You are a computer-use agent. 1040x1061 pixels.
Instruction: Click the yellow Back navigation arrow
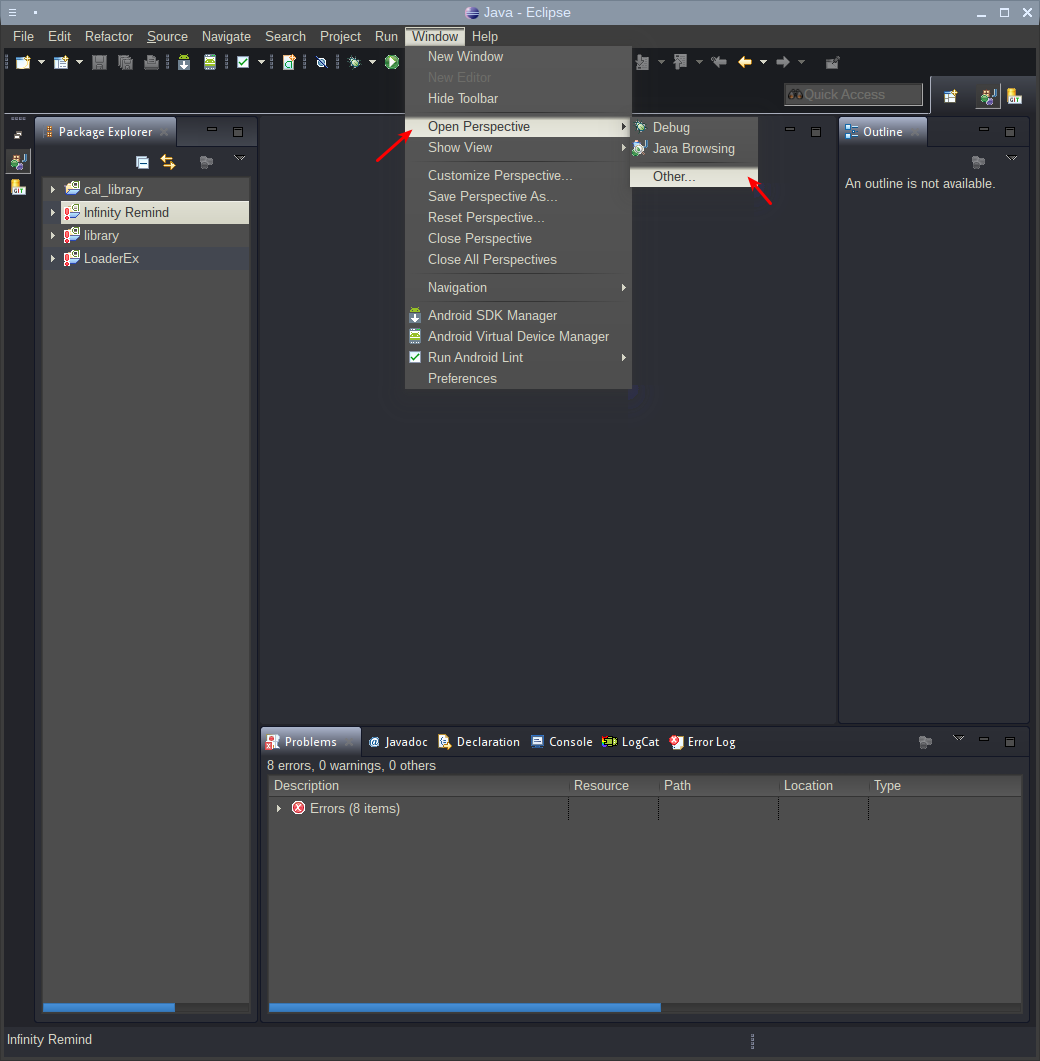[x=745, y=62]
